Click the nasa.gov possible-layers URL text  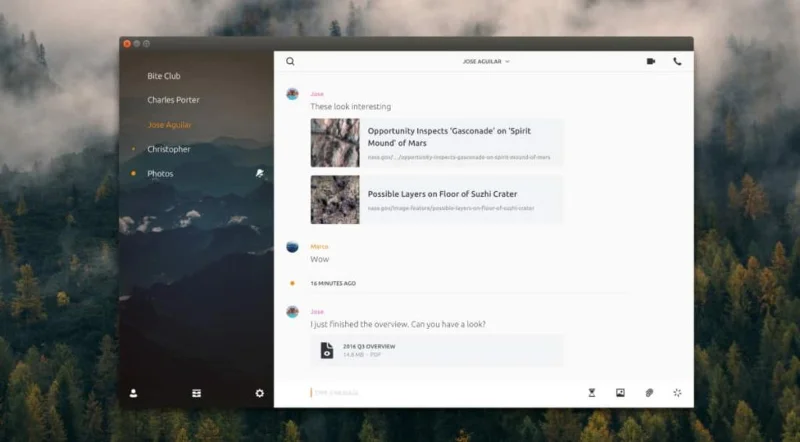click(x=451, y=208)
